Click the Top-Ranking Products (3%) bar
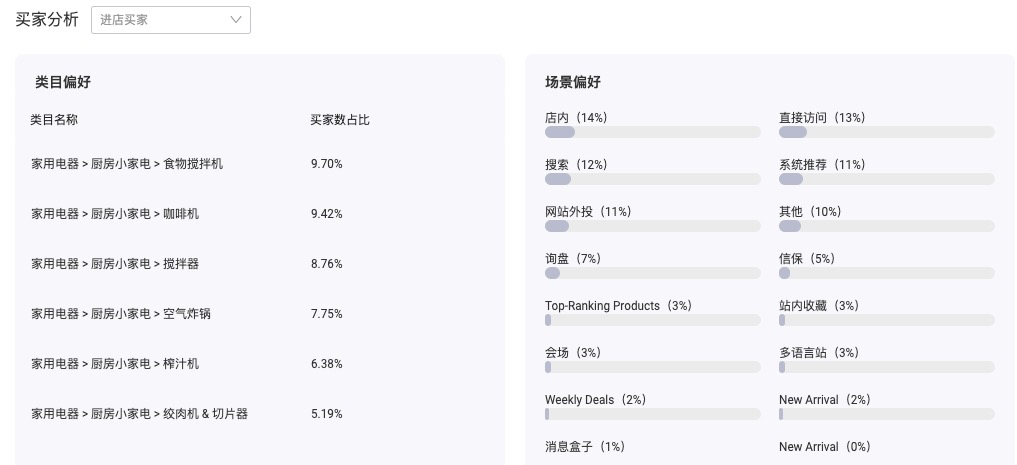 (652, 320)
